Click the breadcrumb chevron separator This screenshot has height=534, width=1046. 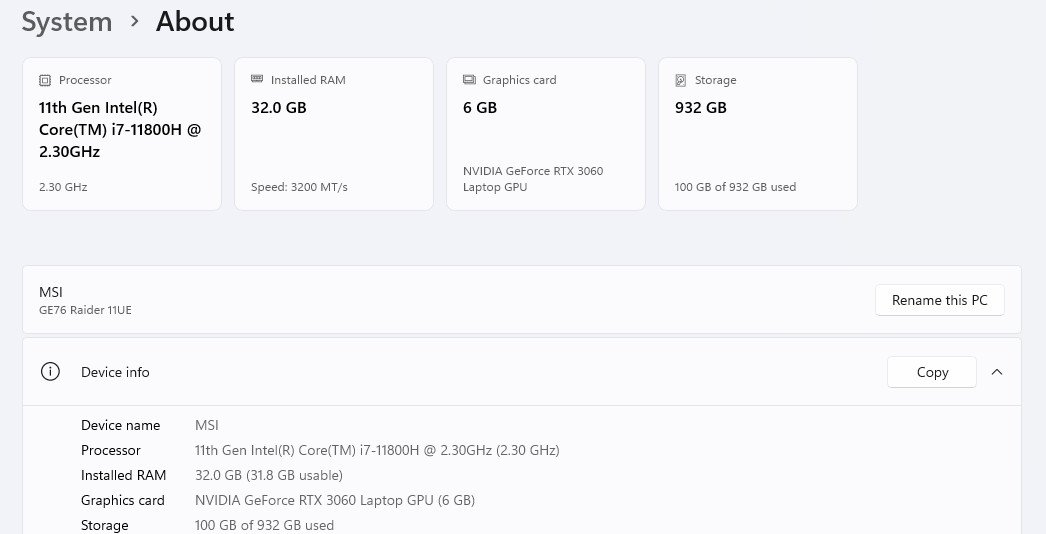(x=135, y=21)
